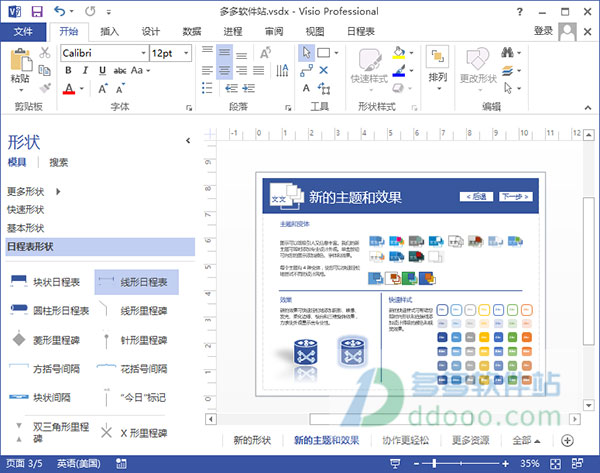The image size is (600, 473).
Task: Toggle center horizontal text alignment
Action: click(x=224, y=70)
